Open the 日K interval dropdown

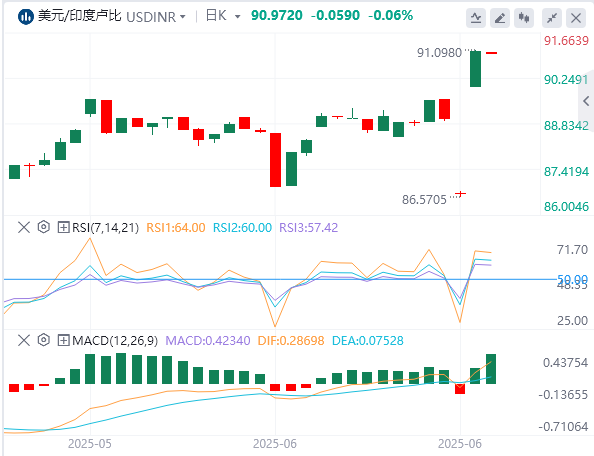[x=223, y=16]
